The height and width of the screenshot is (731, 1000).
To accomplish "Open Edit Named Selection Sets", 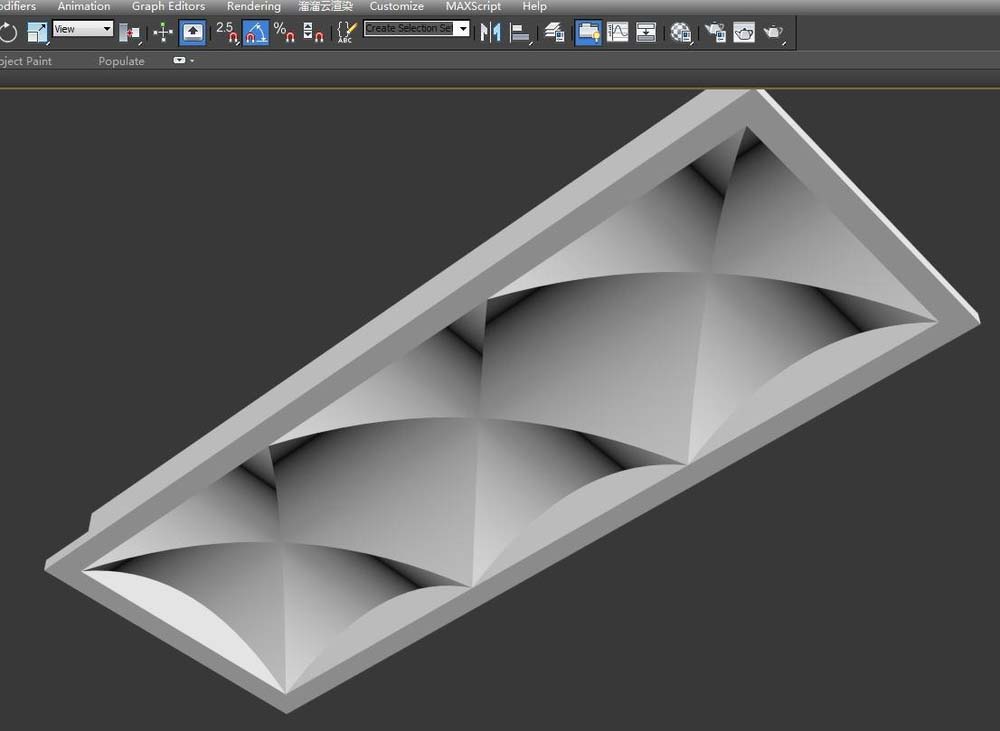I will [x=345, y=32].
